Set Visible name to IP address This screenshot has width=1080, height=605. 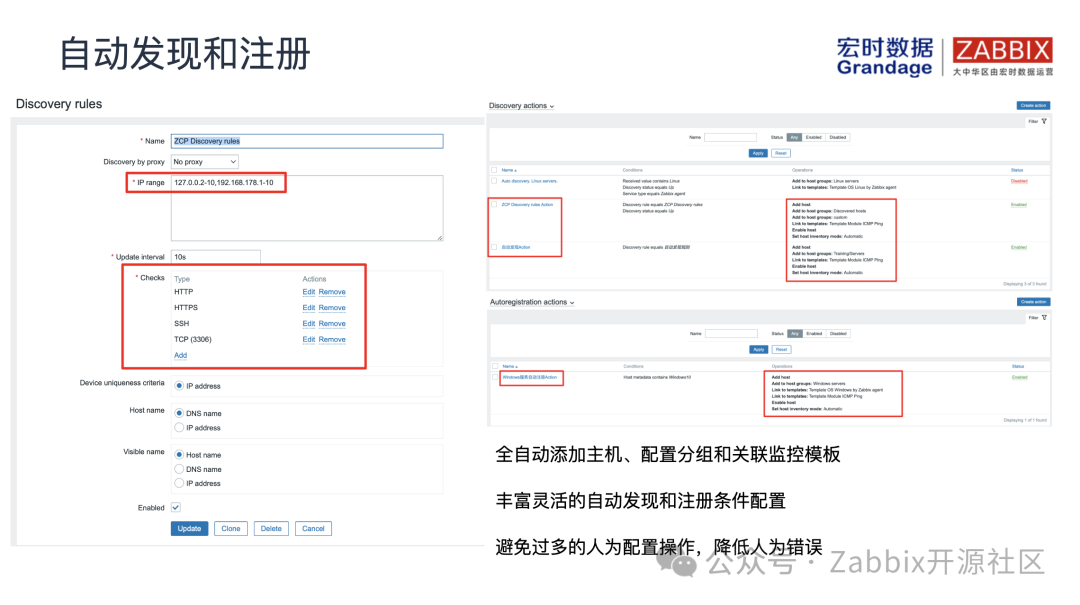(x=179, y=483)
